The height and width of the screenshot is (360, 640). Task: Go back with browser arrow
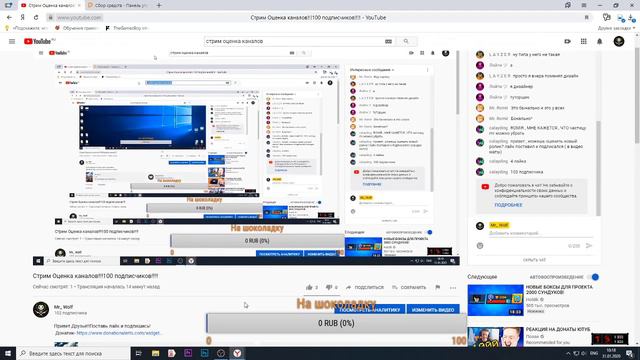tap(9, 18)
